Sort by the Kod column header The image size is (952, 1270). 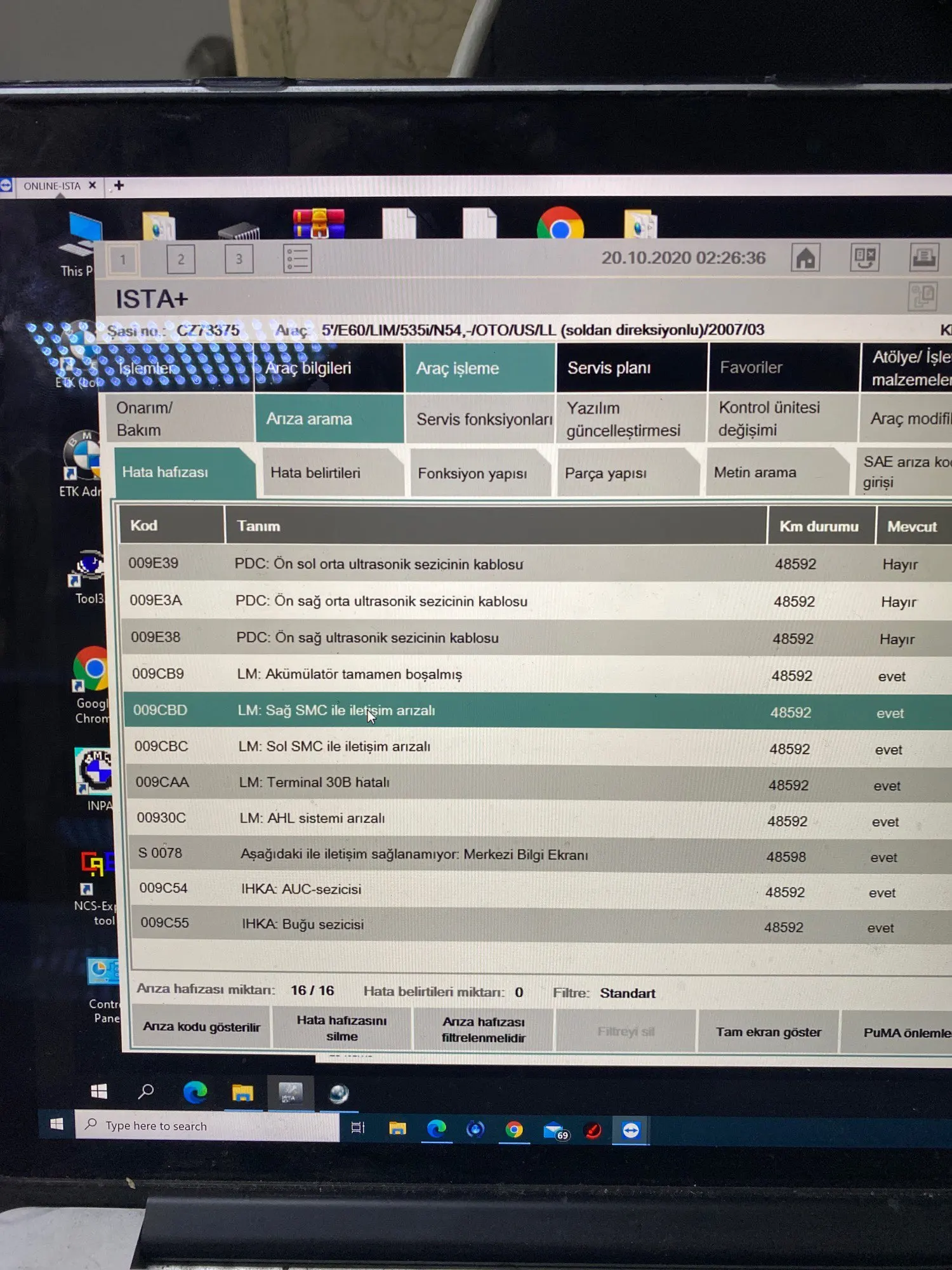click(x=171, y=525)
